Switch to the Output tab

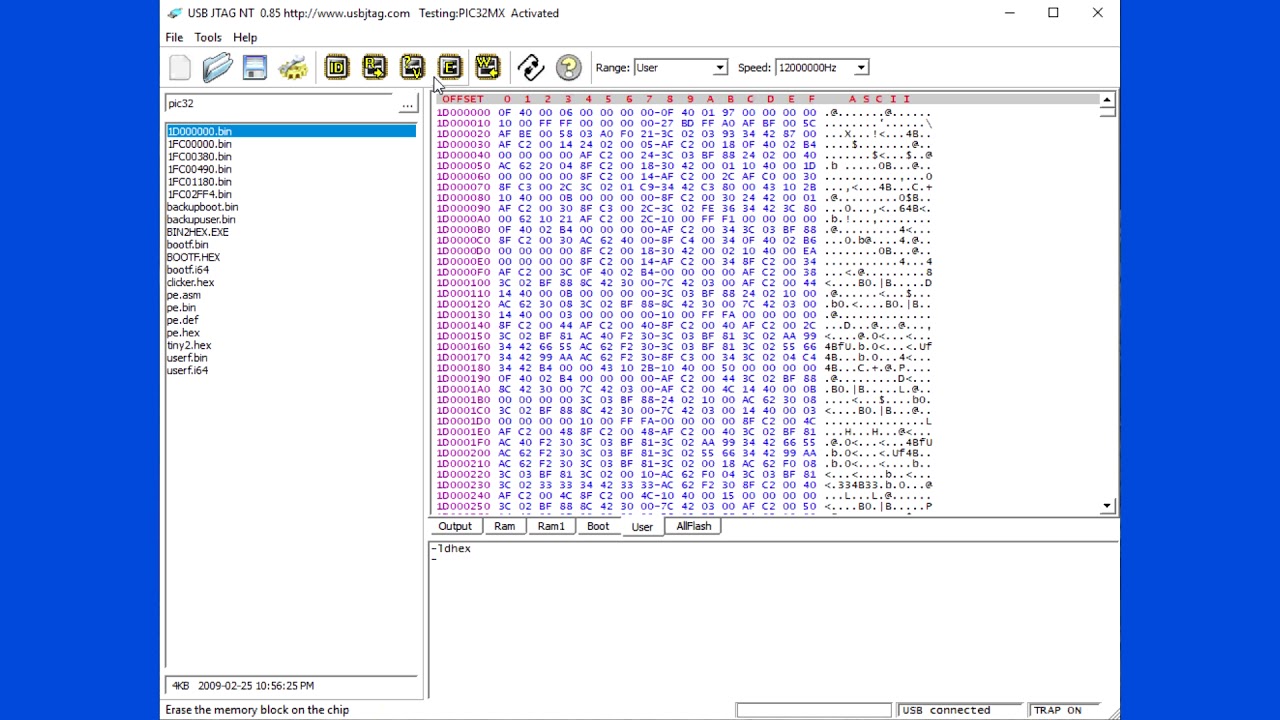pyautogui.click(x=454, y=527)
